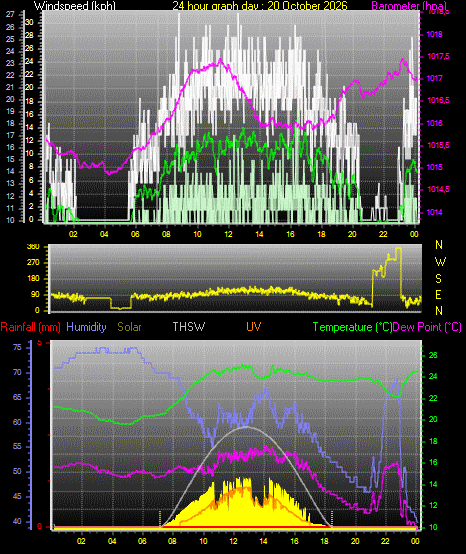Click the 65 humidity axis value
The height and width of the screenshot is (554, 466).
pos(17,397)
